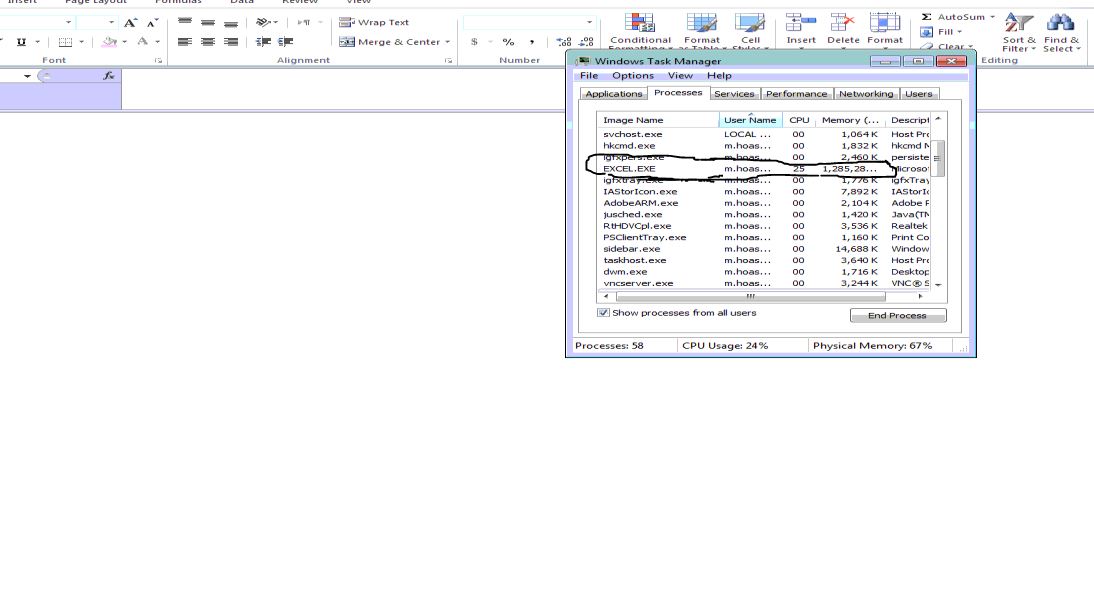Open AutoSum dropdown arrow
Screen dimensions: 1094x607
click(x=992, y=17)
